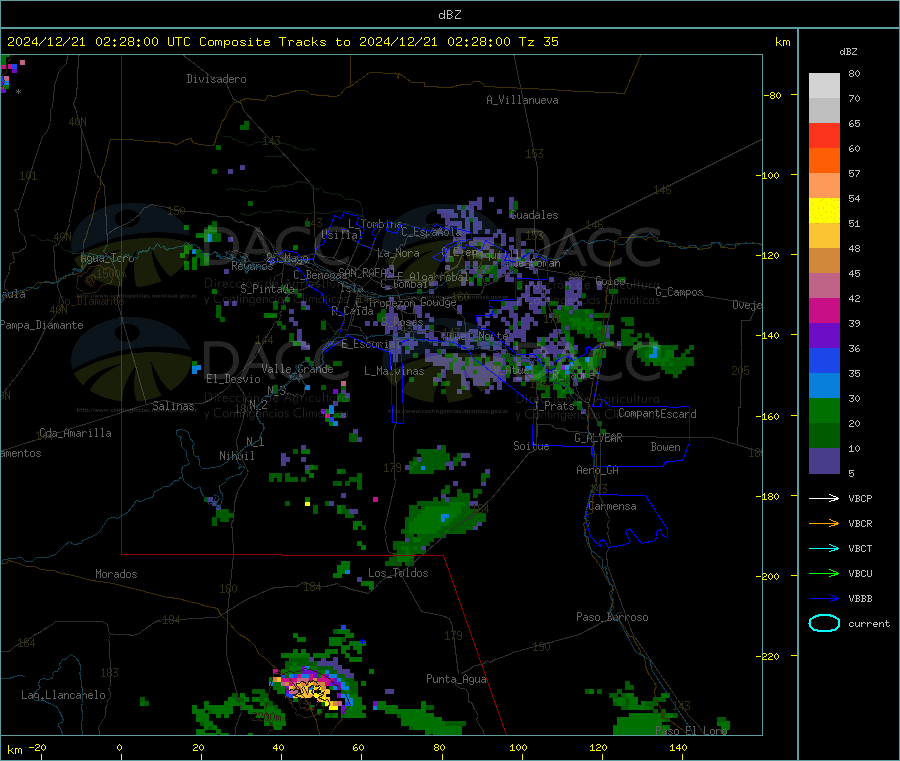Screen dimensions: 900x761
Task: Select the yellow 51 dBZ color swatch
Action: (x=824, y=211)
